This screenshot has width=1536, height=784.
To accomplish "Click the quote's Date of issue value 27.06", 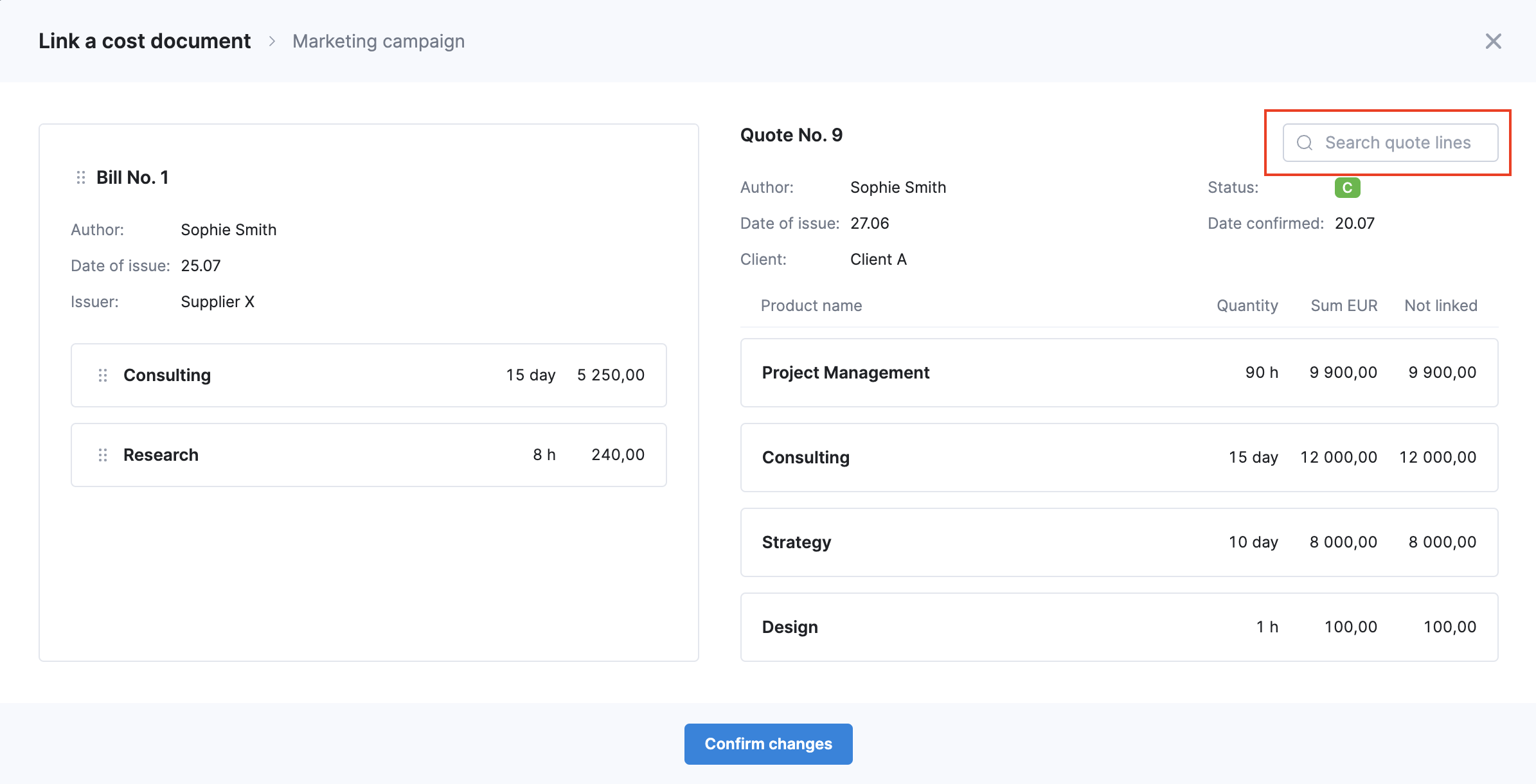I will (870, 223).
